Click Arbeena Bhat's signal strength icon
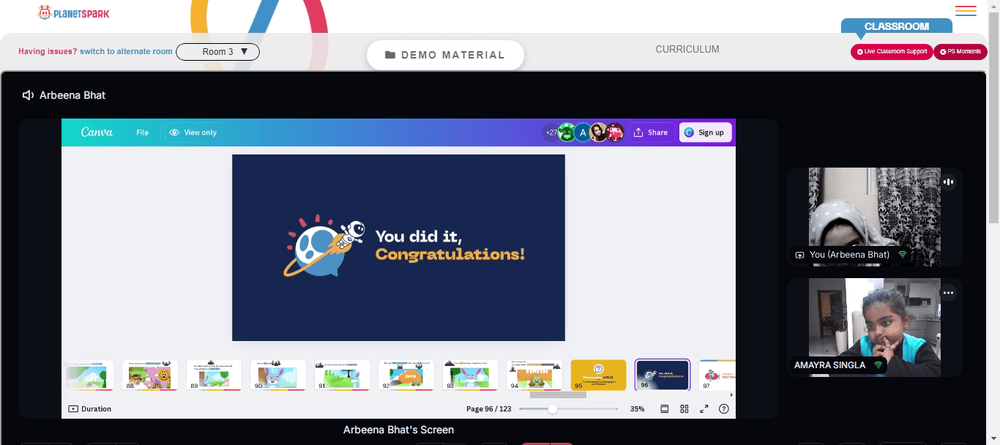1000x445 pixels. click(902, 254)
